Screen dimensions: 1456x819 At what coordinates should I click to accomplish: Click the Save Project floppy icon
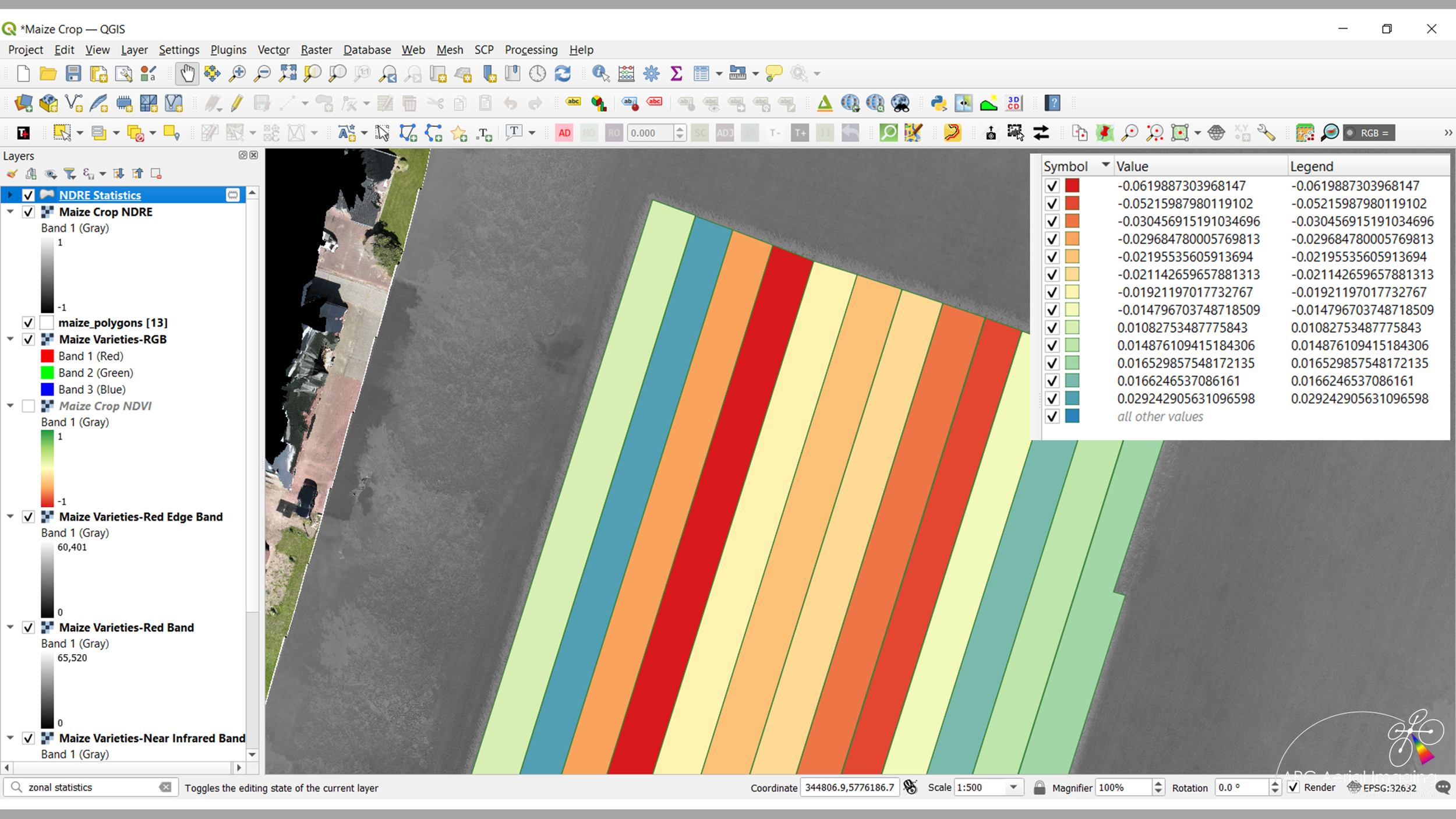click(73, 73)
